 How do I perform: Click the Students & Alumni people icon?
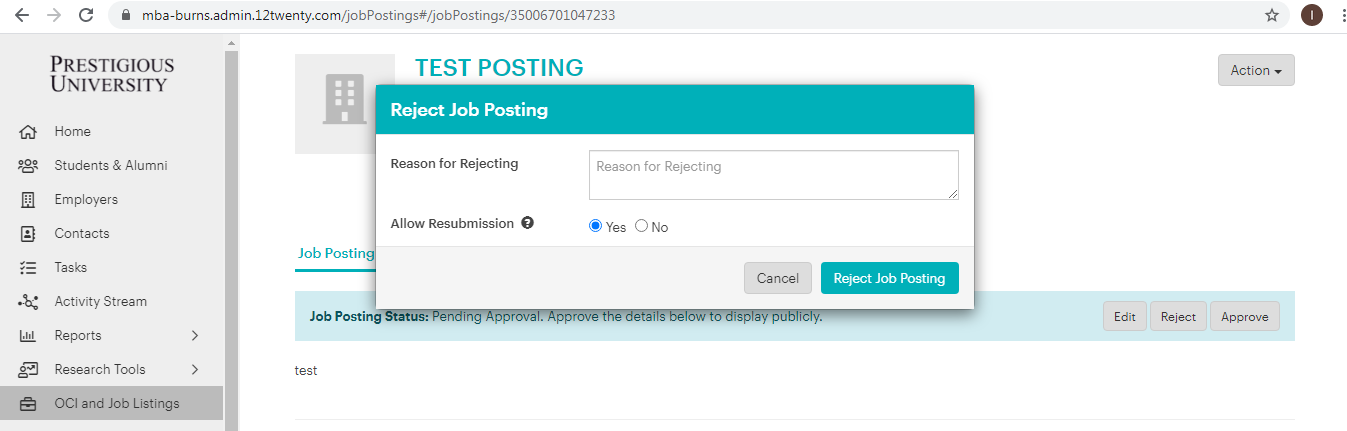pyautogui.click(x=28, y=166)
